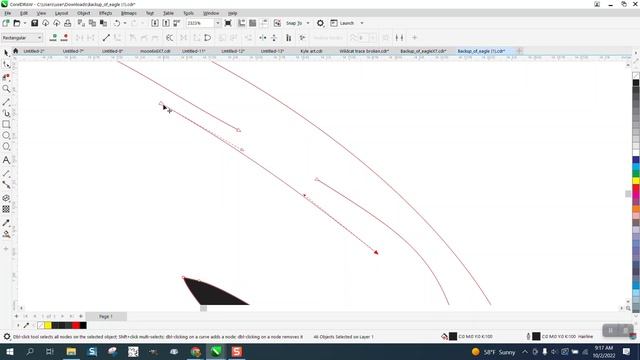Select the Crop tool in the toolbox

[6, 77]
